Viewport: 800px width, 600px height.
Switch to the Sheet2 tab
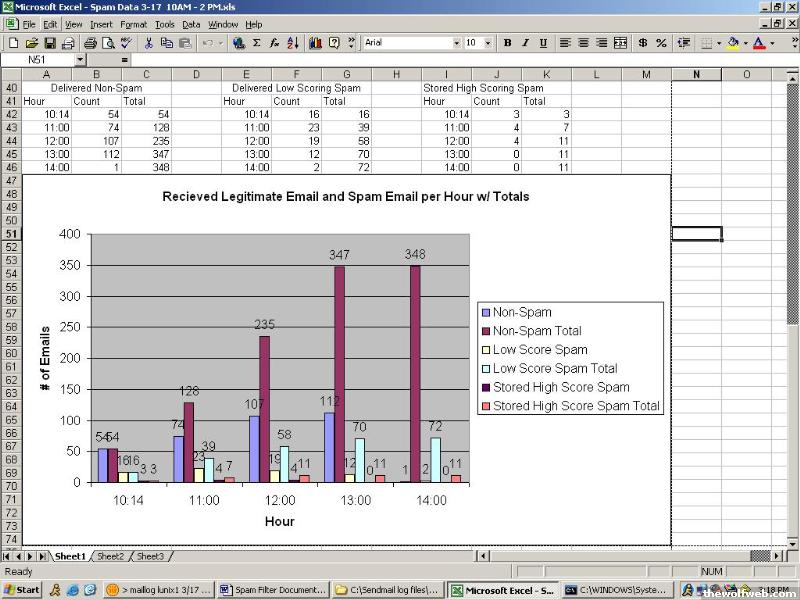tap(110, 556)
